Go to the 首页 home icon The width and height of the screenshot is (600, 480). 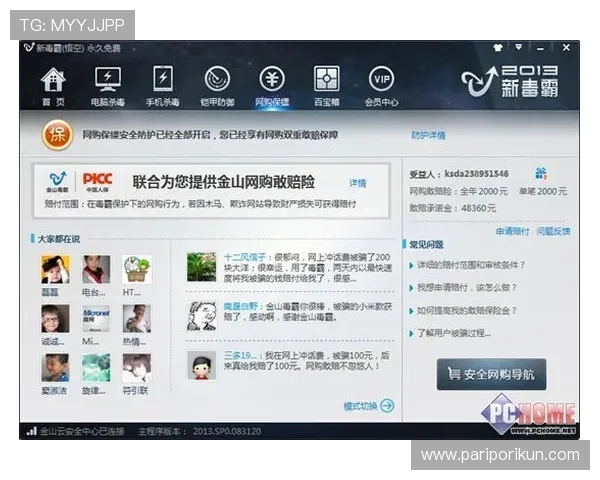[53, 80]
